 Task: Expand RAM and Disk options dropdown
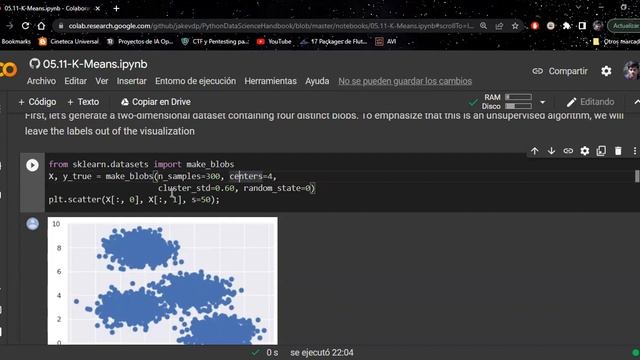coord(542,102)
